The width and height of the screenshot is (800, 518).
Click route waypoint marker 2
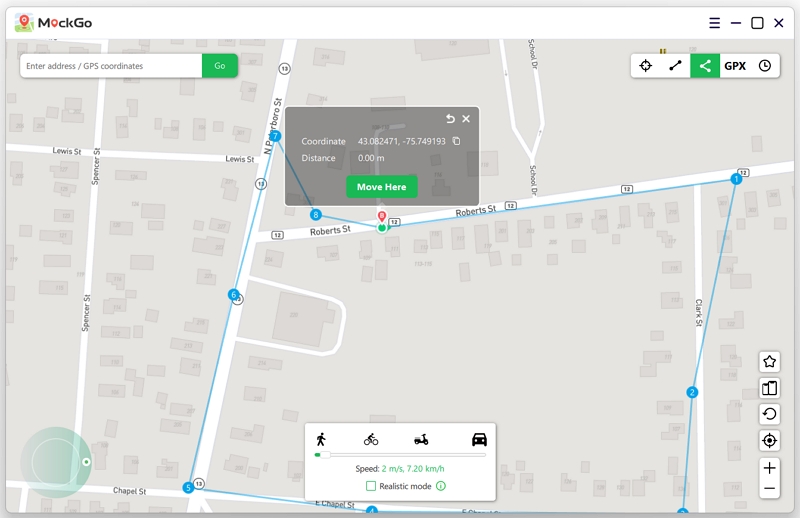pyautogui.click(x=692, y=392)
